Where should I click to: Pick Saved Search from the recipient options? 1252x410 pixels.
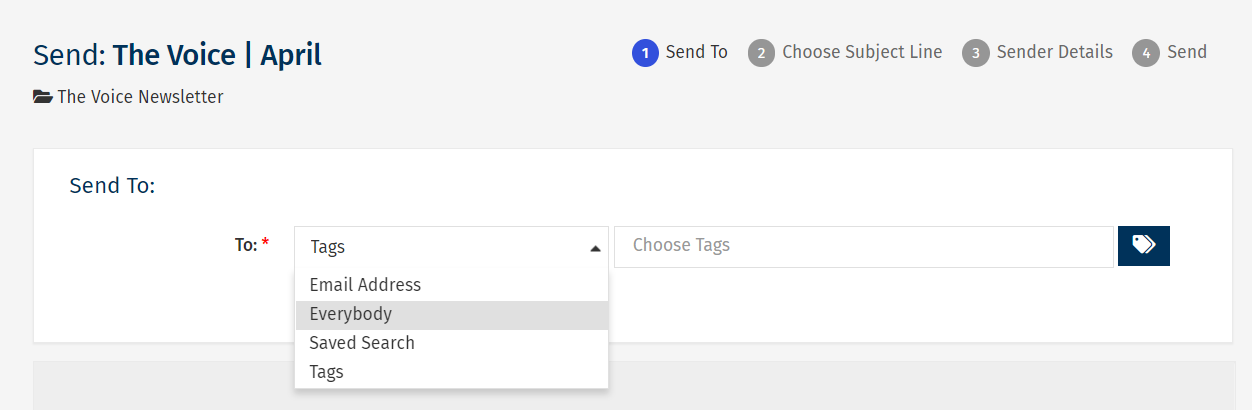tap(361, 343)
